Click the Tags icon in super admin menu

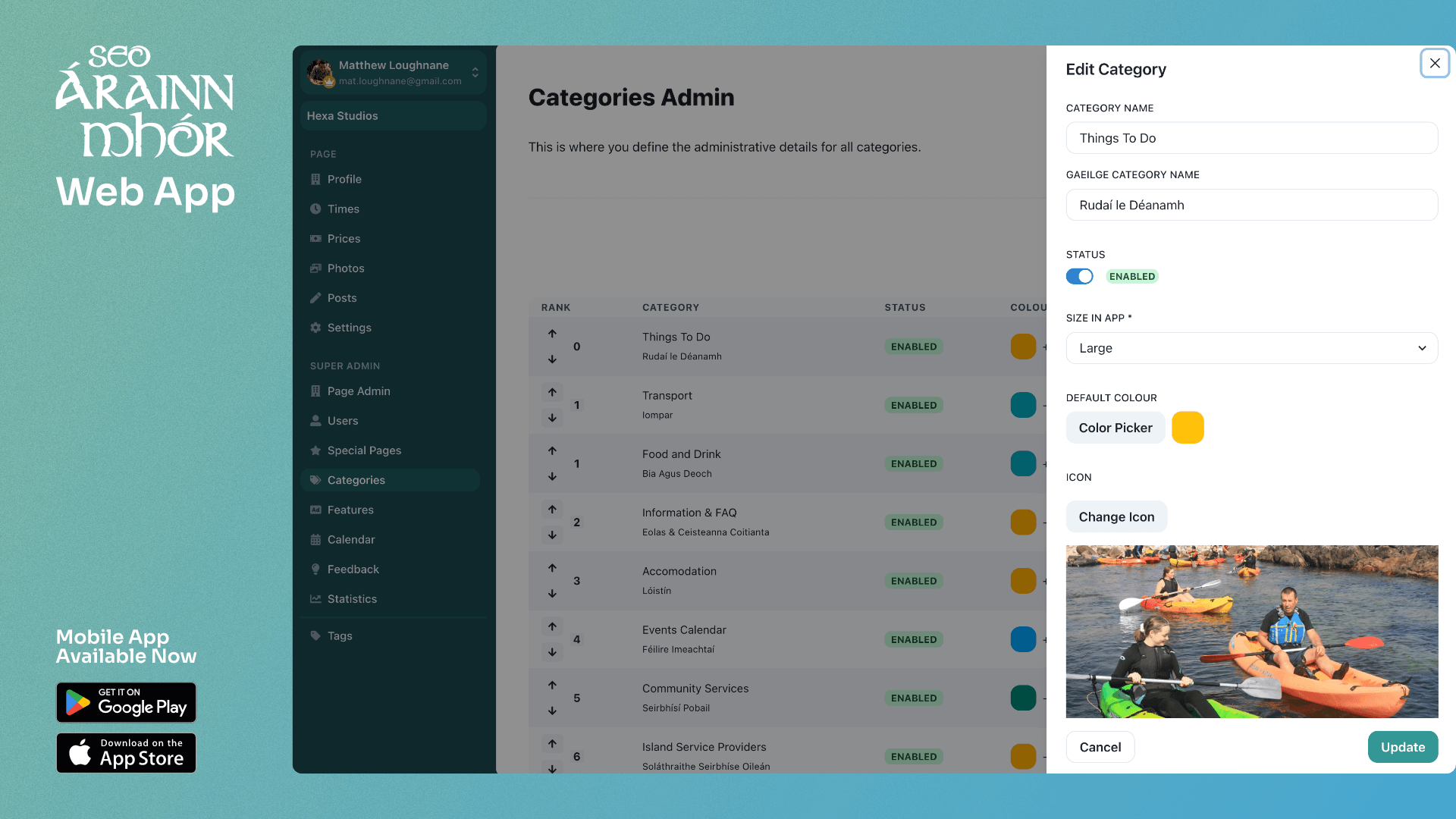click(x=315, y=635)
